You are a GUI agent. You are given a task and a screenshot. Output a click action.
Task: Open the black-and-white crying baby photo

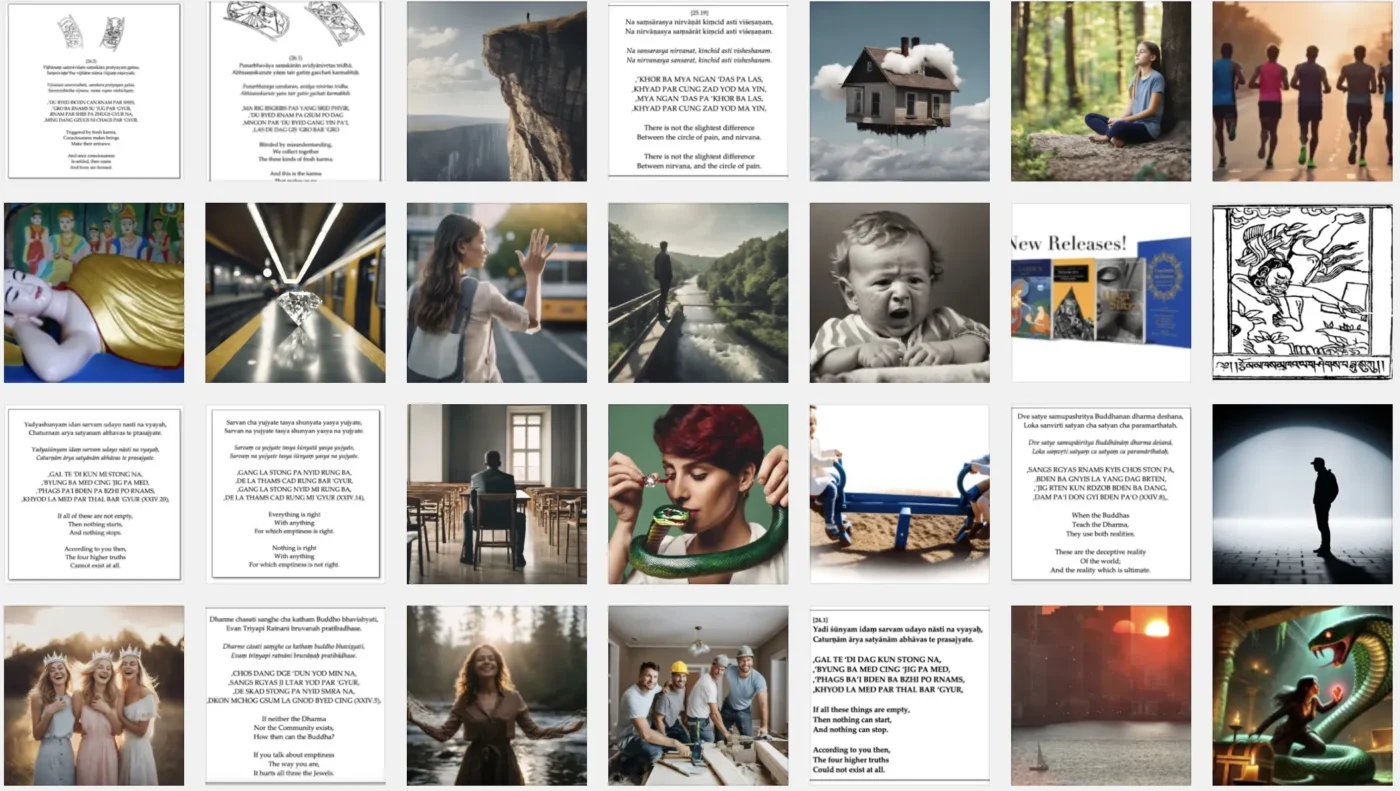899,293
